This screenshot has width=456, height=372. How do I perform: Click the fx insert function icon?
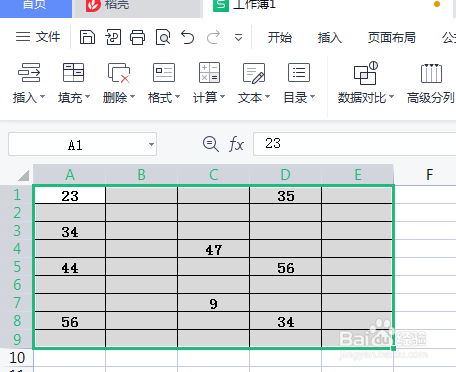click(x=236, y=144)
